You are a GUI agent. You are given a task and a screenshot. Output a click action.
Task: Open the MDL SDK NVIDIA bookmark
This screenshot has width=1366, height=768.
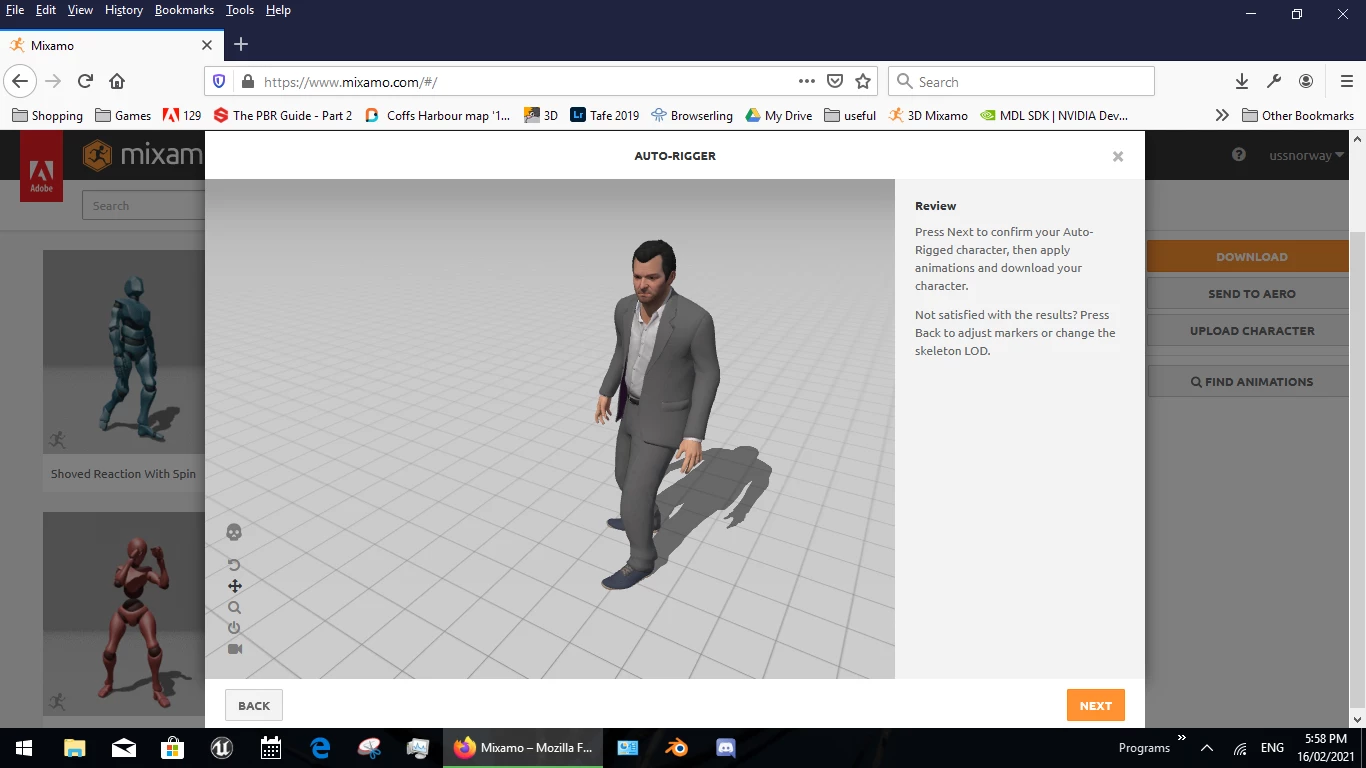[x=1054, y=116]
